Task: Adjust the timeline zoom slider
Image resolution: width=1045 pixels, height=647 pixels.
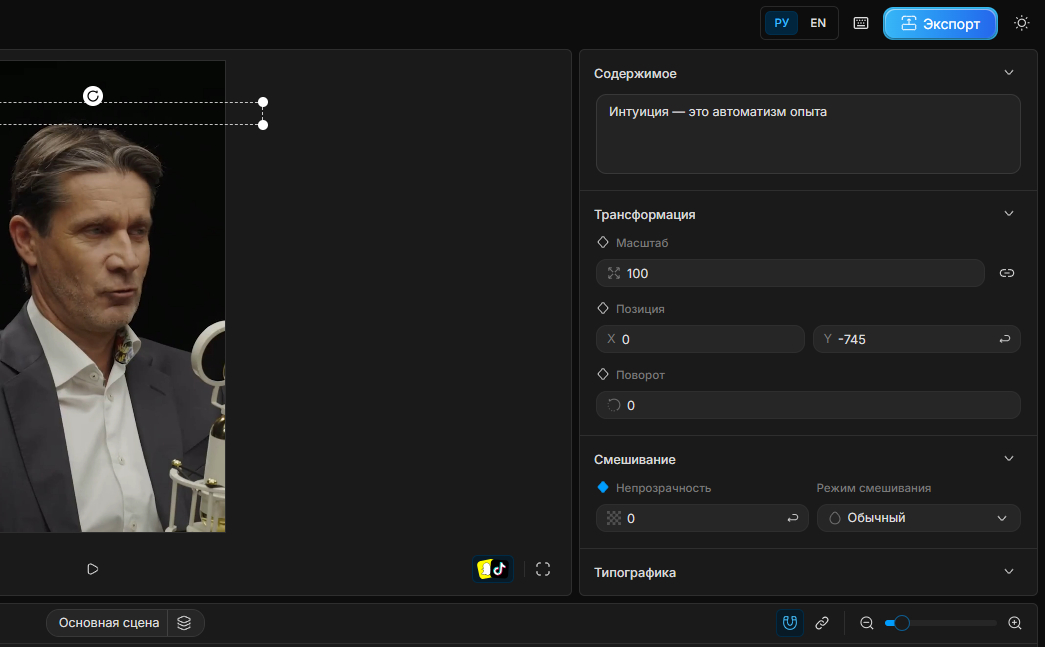Action: 901,623
